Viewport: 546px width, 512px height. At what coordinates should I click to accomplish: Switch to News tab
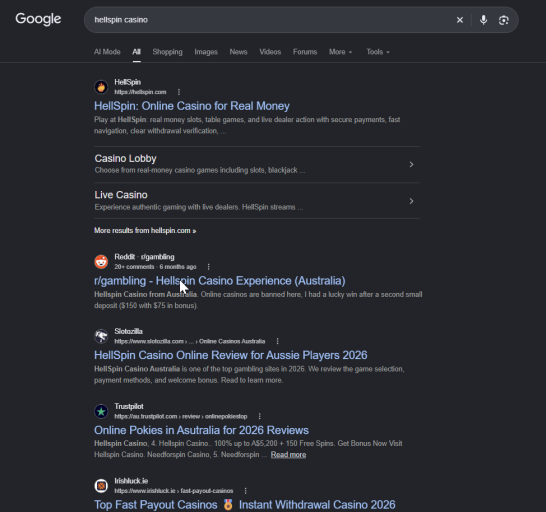[x=239, y=52]
